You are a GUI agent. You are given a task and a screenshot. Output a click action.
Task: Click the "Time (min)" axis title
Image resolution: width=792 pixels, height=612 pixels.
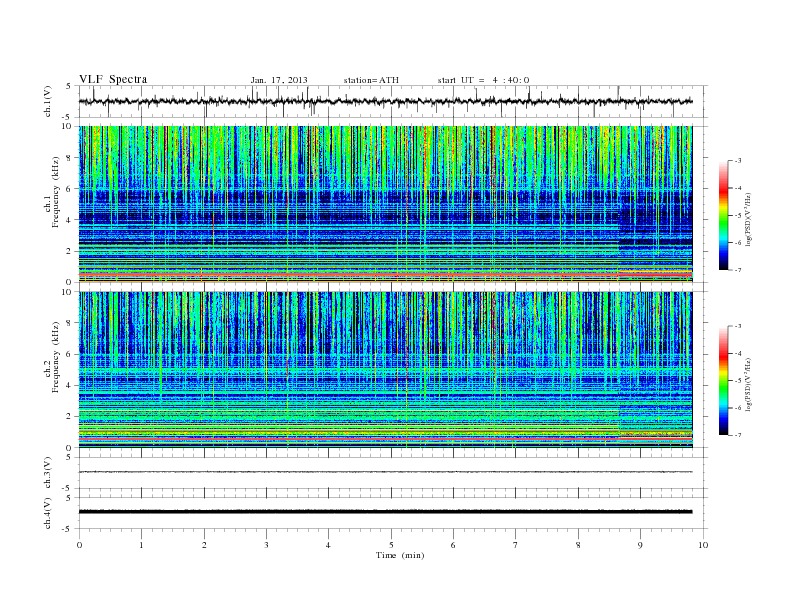[x=400, y=555]
